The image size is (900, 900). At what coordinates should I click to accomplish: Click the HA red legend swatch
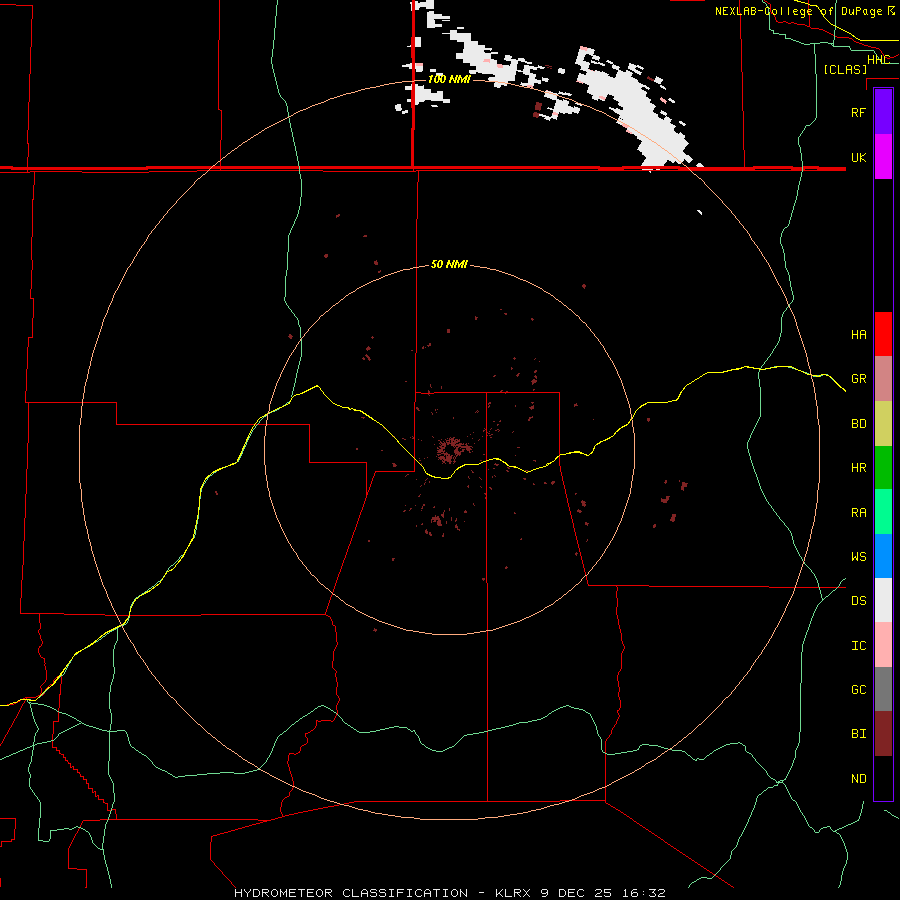(x=883, y=334)
